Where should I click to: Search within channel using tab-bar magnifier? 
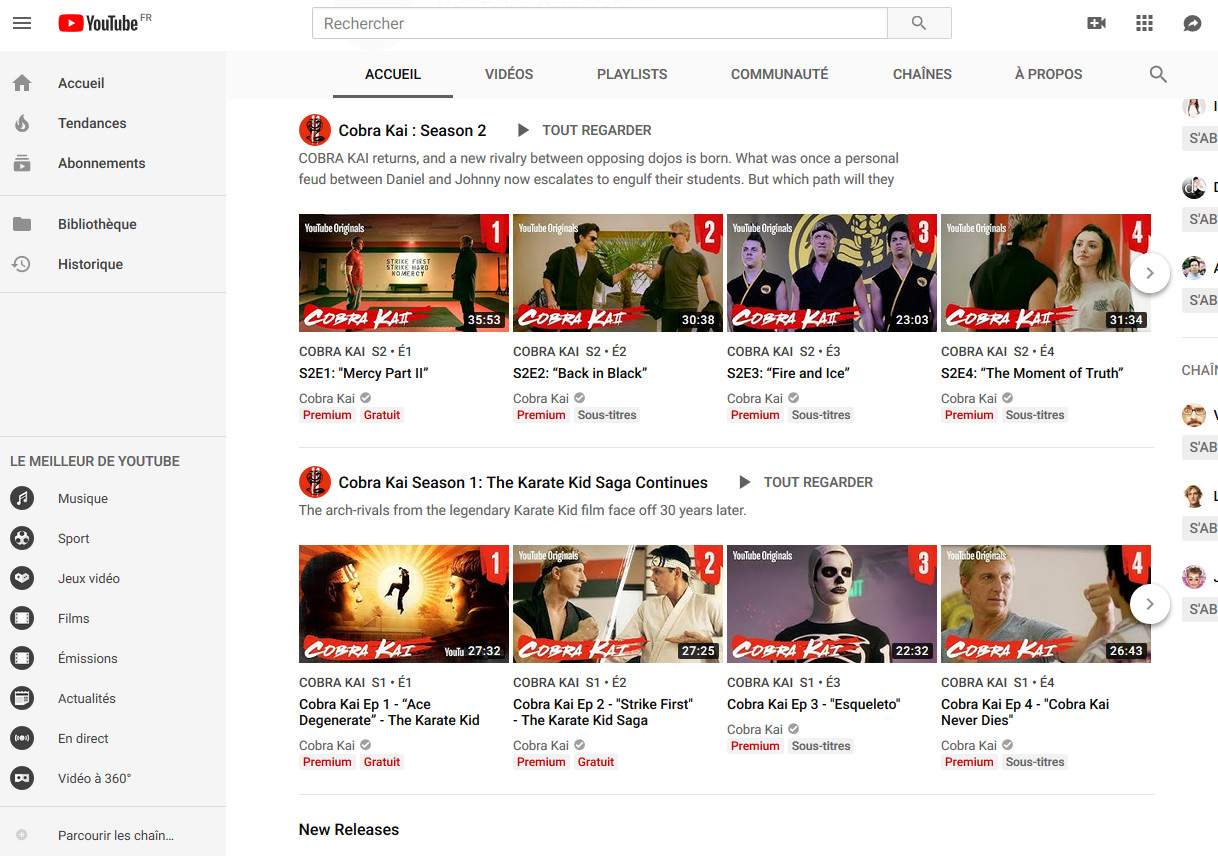pos(1158,74)
